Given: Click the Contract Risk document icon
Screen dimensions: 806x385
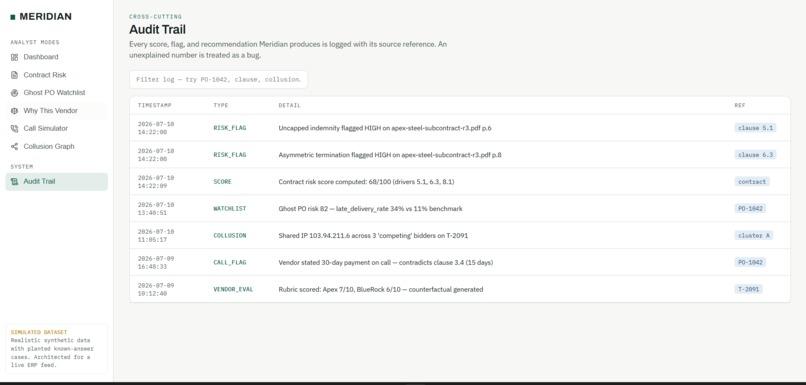Looking at the screenshot, I should pos(14,75).
